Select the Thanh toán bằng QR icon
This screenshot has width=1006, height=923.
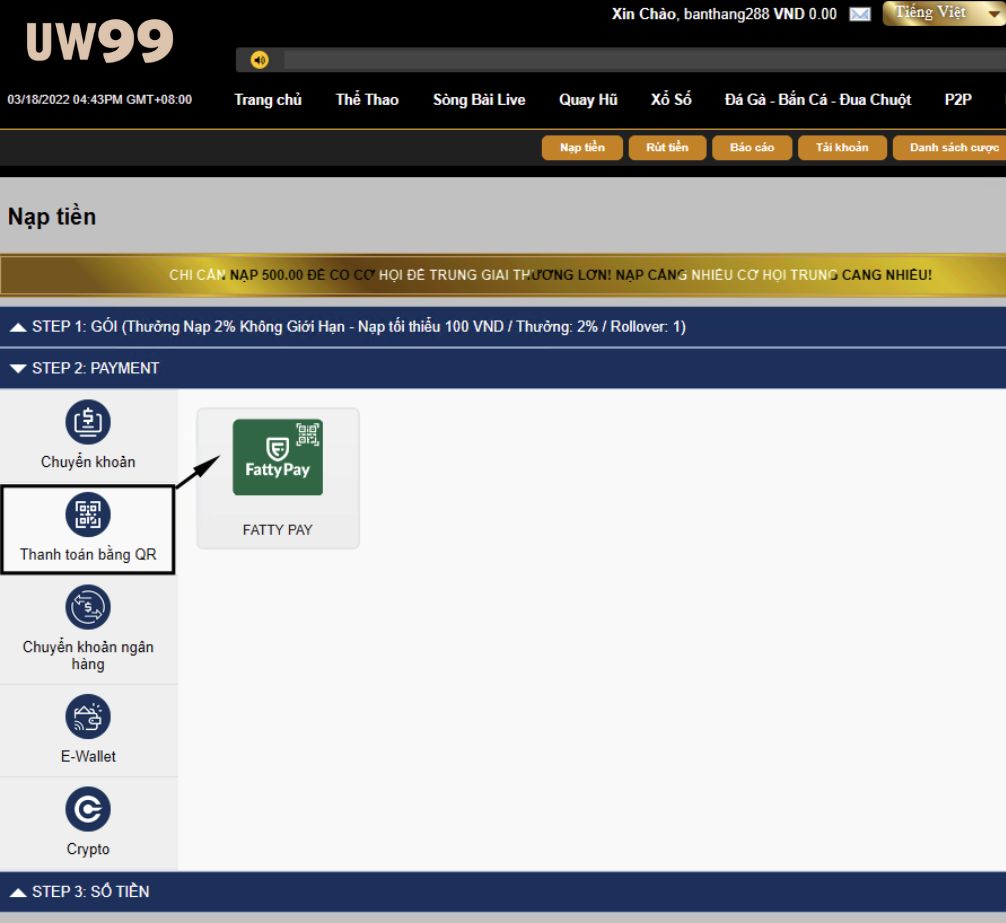point(88,515)
